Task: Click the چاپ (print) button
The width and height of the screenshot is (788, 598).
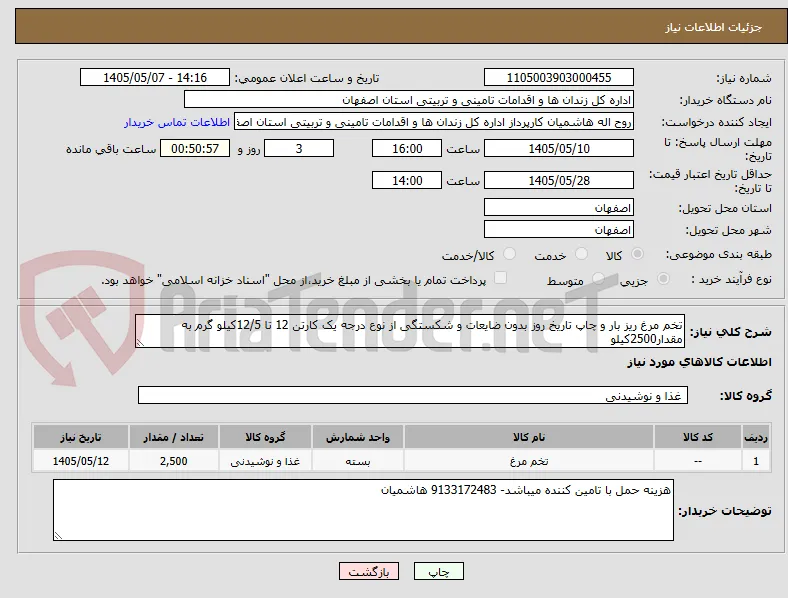Action: pyautogui.click(x=438, y=571)
